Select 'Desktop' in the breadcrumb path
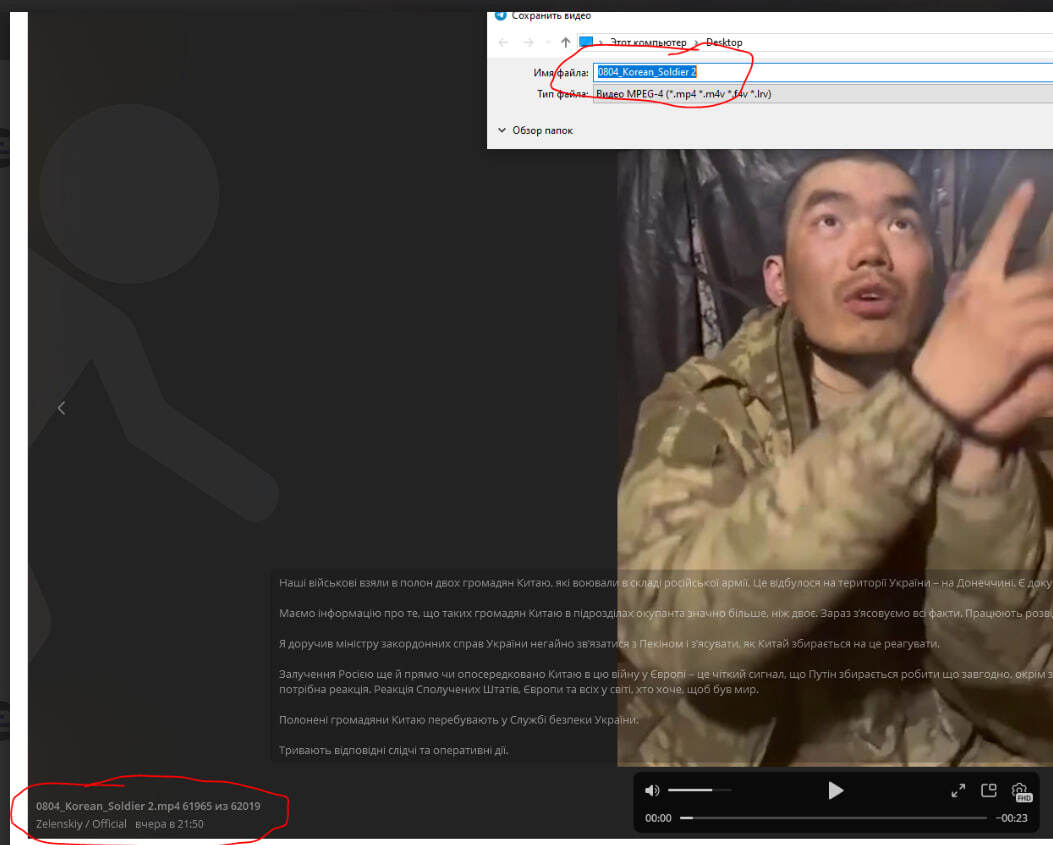 724,42
